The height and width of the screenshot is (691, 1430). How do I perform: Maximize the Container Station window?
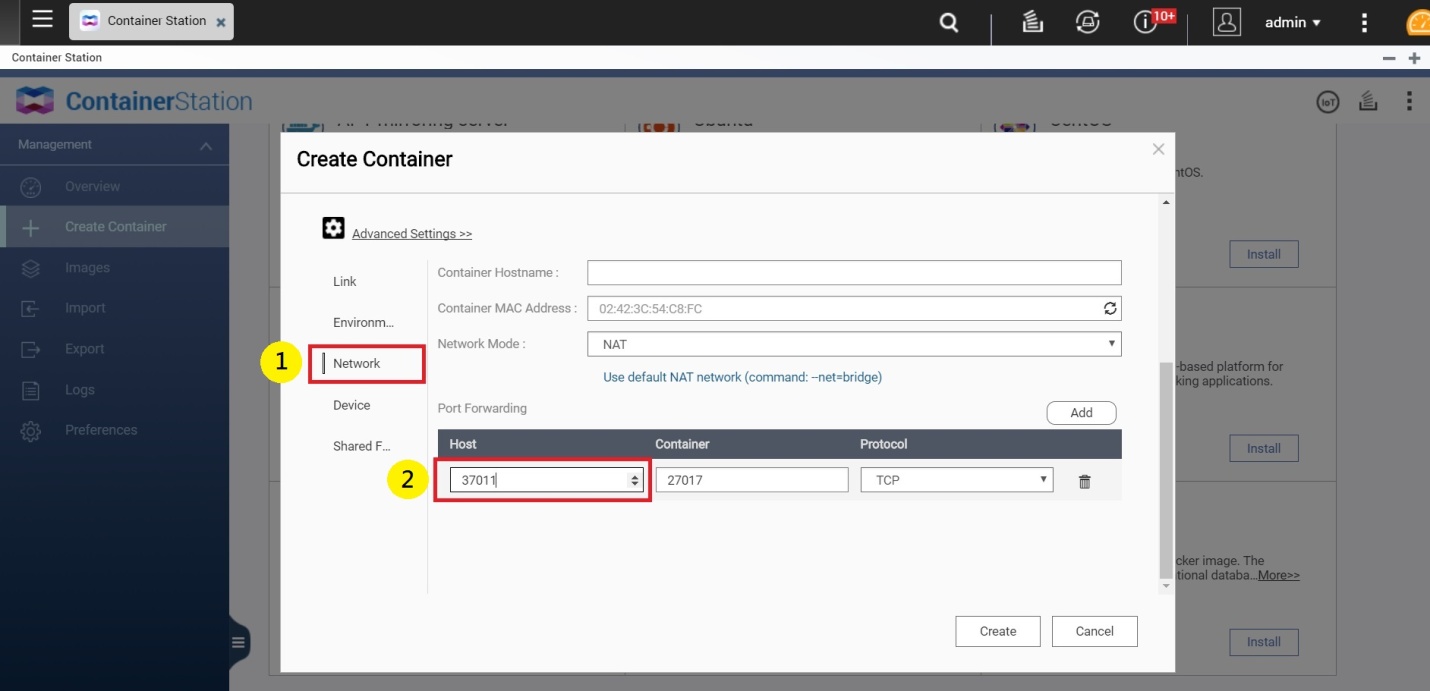coord(1414,58)
